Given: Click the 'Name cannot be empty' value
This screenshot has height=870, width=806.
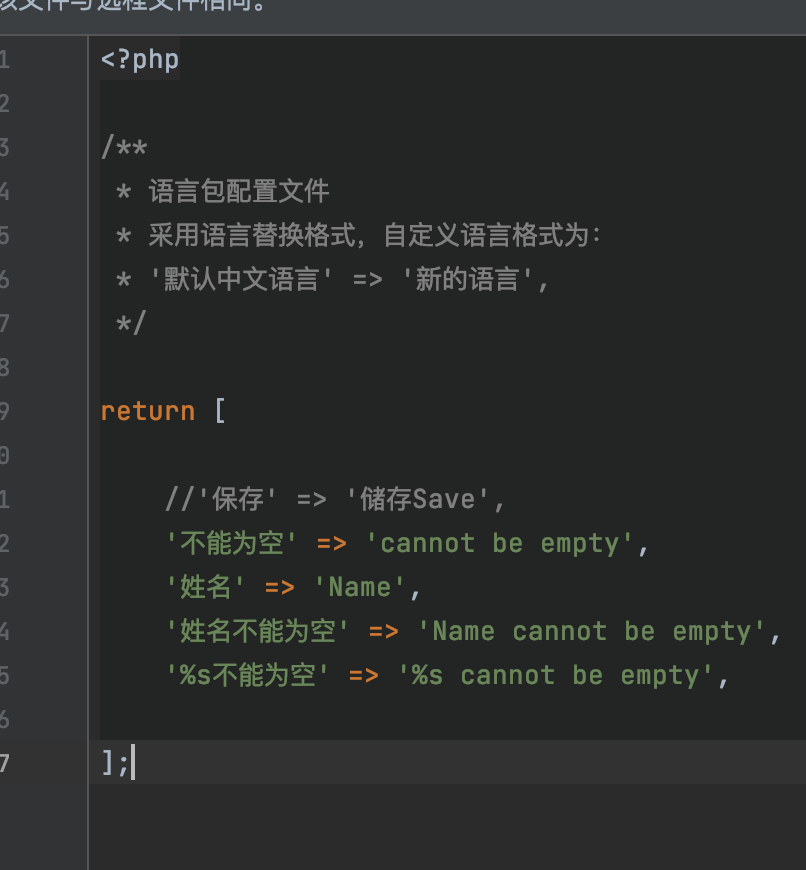Looking at the screenshot, I should (591, 631).
